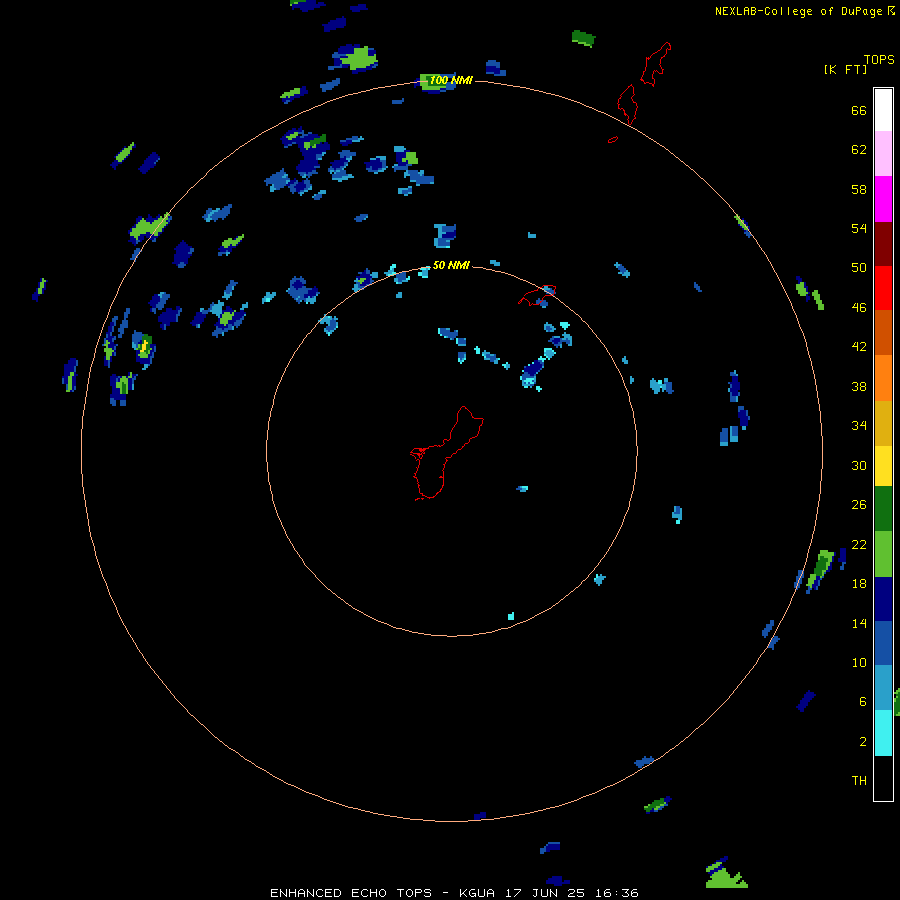The height and width of the screenshot is (900, 900).
Task: Click the 26 value on the scale
Action: tap(859, 505)
